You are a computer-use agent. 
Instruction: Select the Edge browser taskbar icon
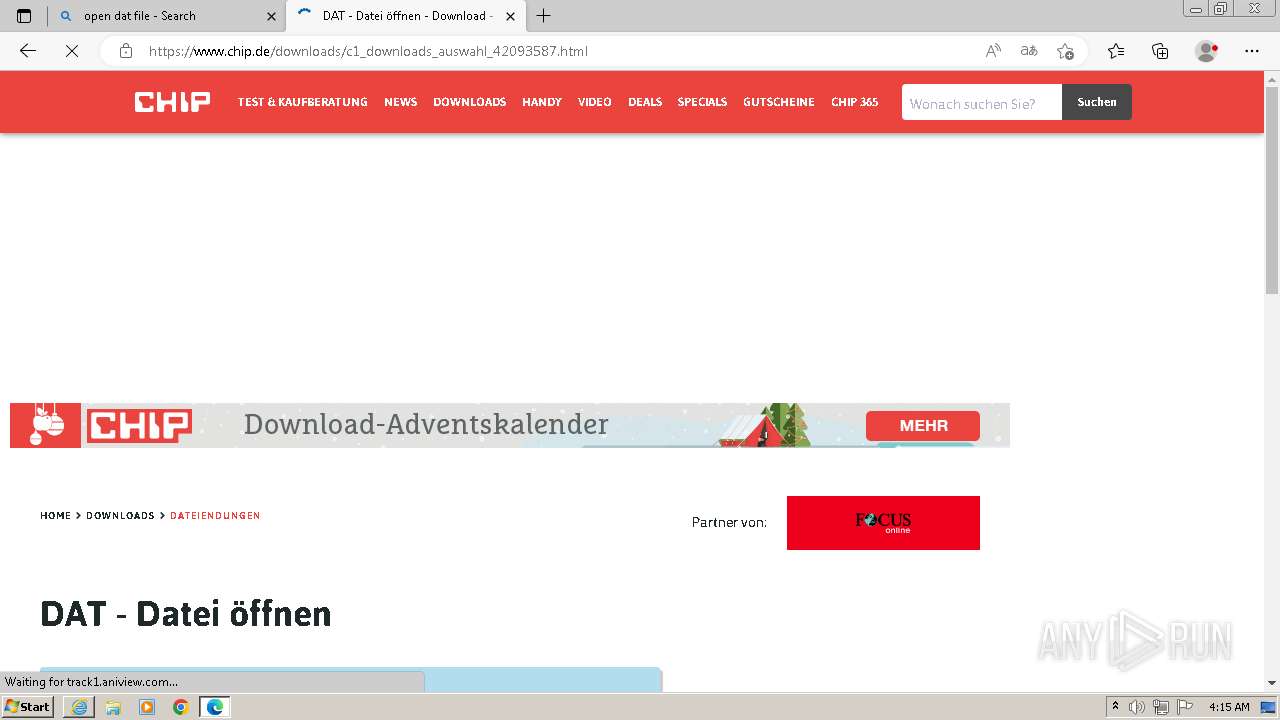(x=214, y=707)
